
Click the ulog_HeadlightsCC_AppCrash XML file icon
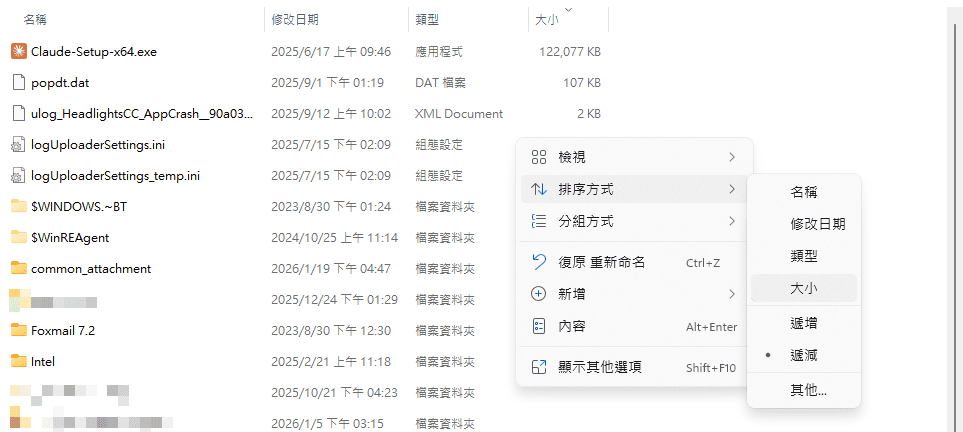(x=19, y=114)
